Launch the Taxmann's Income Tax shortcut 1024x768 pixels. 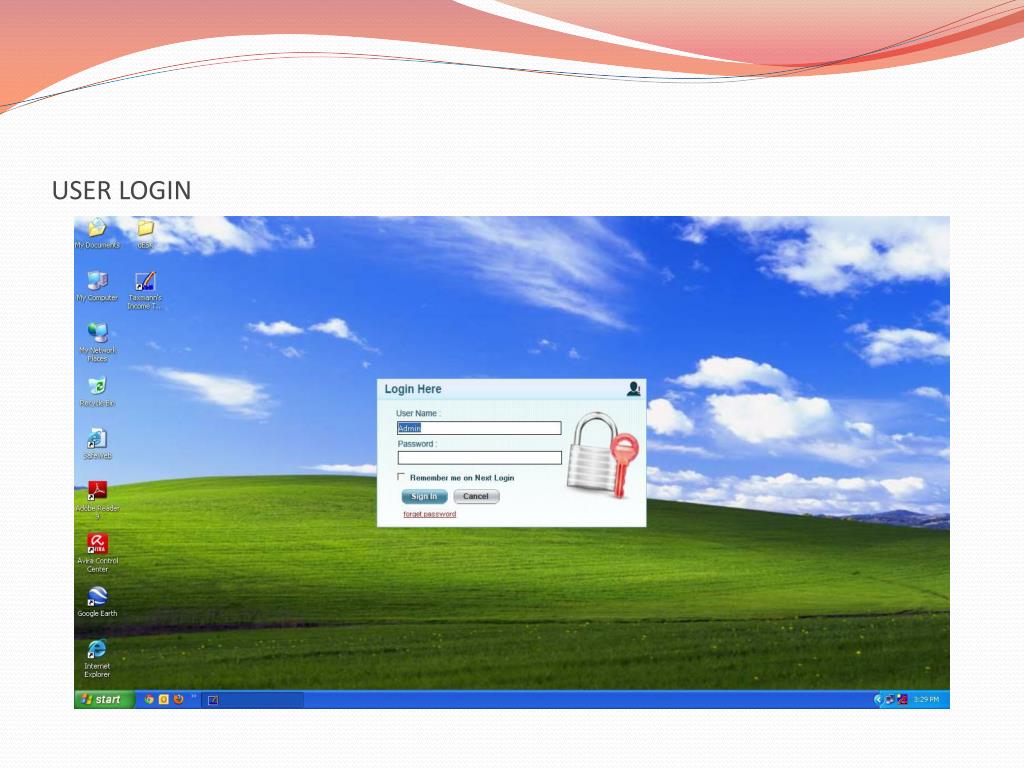click(x=144, y=291)
